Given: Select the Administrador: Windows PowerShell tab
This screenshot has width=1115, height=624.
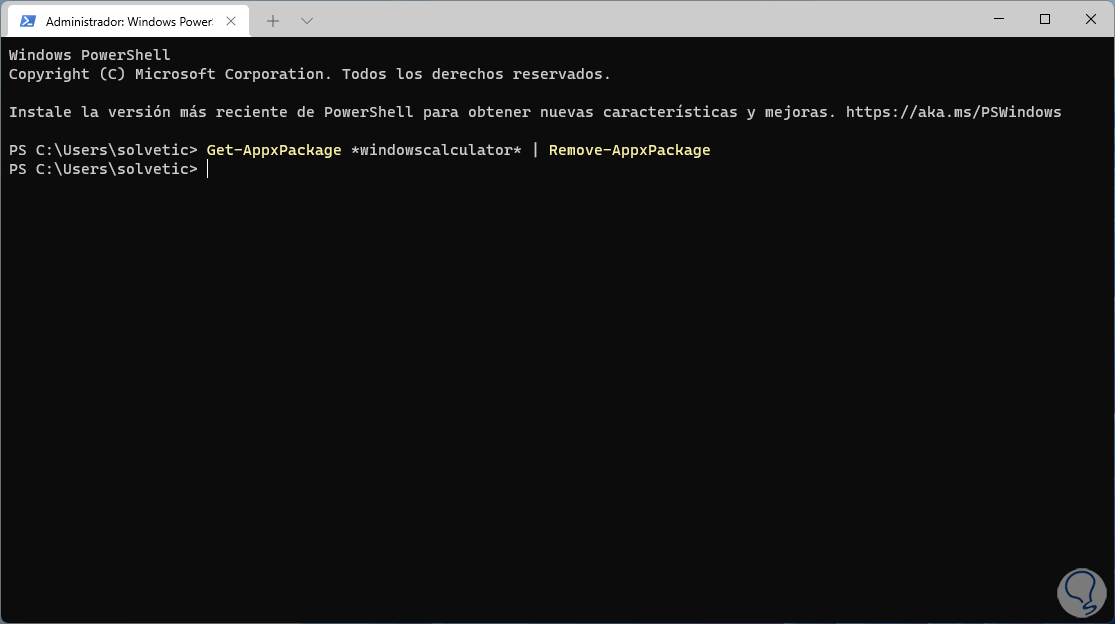Looking at the screenshot, I should tap(128, 21).
